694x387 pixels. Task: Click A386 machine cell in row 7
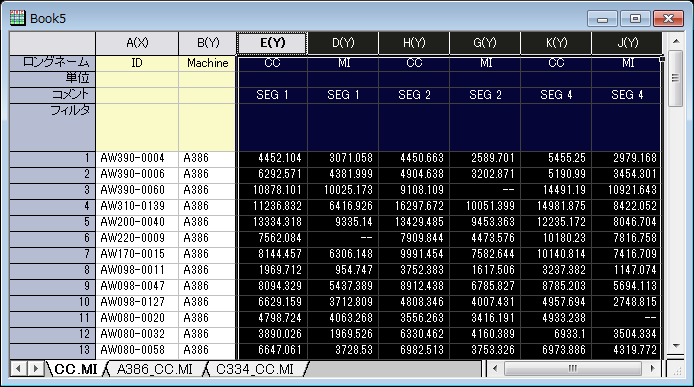(x=208, y=254)
